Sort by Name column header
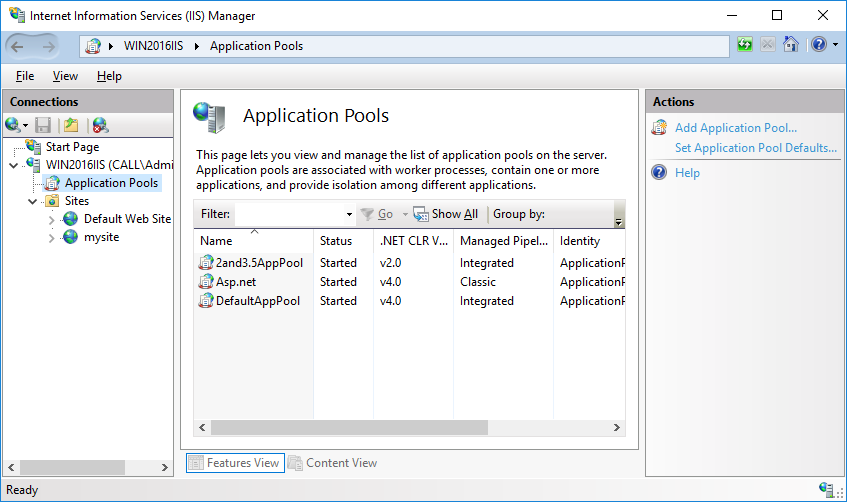The width and height of the screenshot is (847, 502). coord(253,241)
